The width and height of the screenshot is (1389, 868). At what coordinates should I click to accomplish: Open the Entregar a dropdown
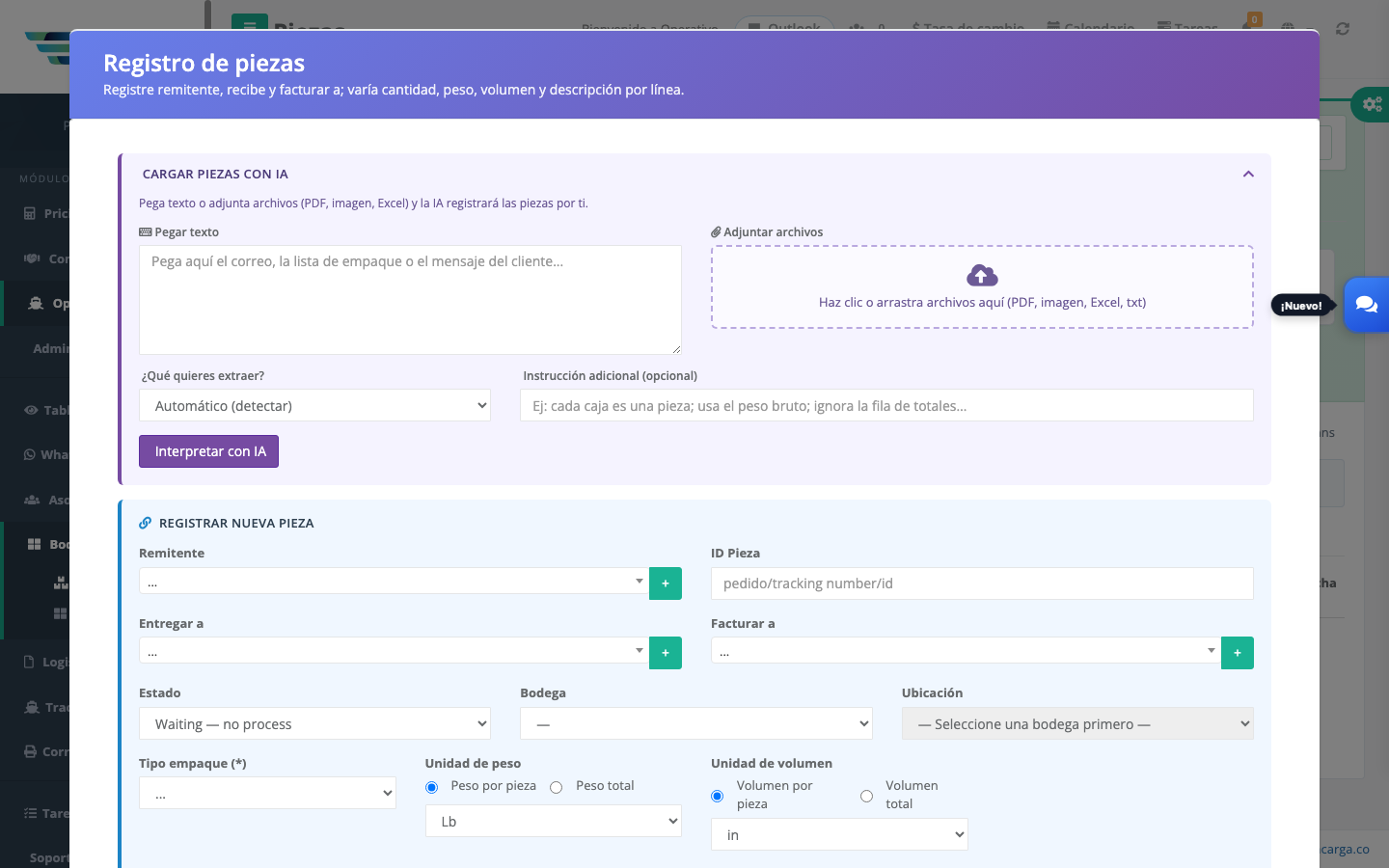[394, 650]
